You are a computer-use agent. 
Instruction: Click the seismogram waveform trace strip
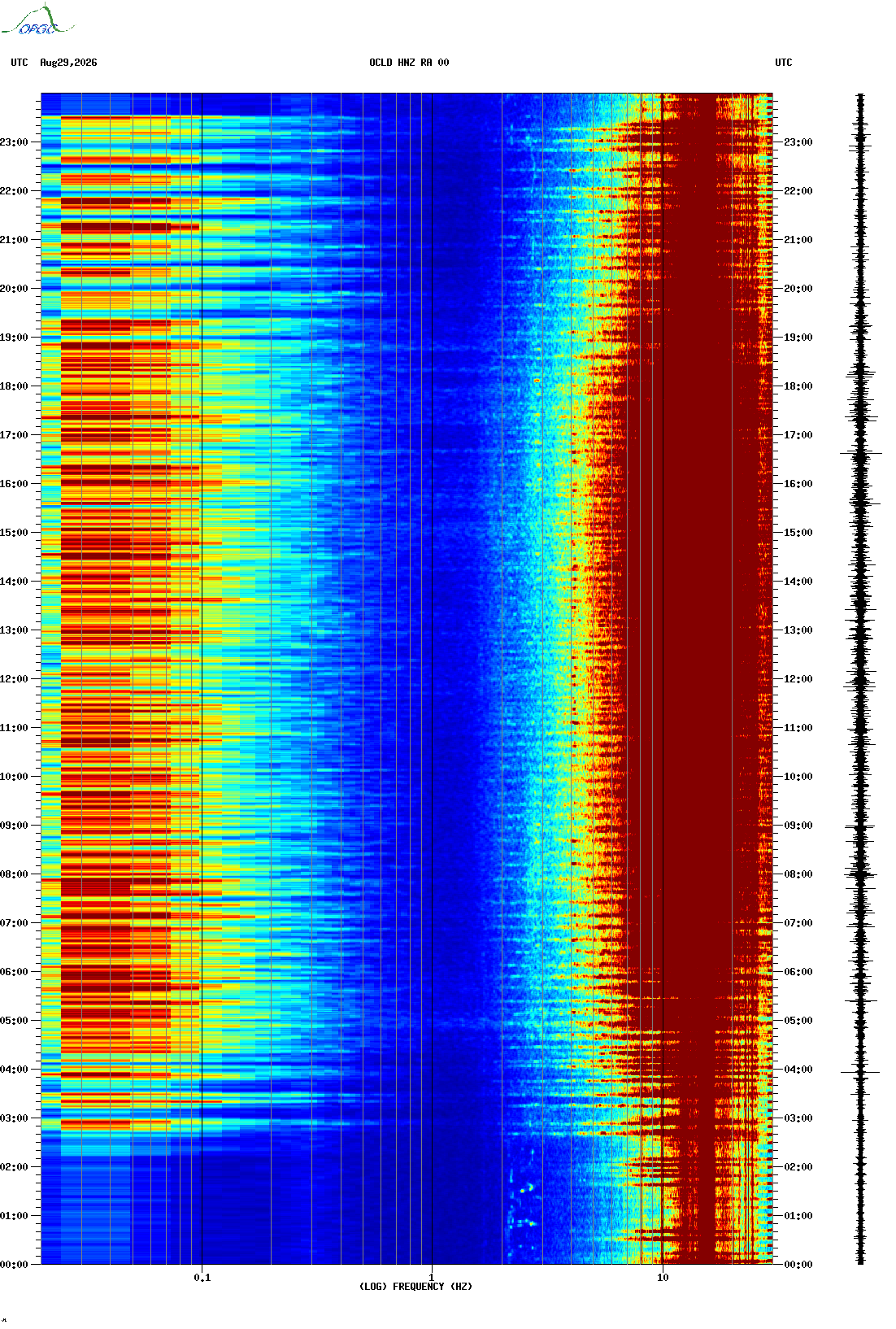click(x=860, y=679)
